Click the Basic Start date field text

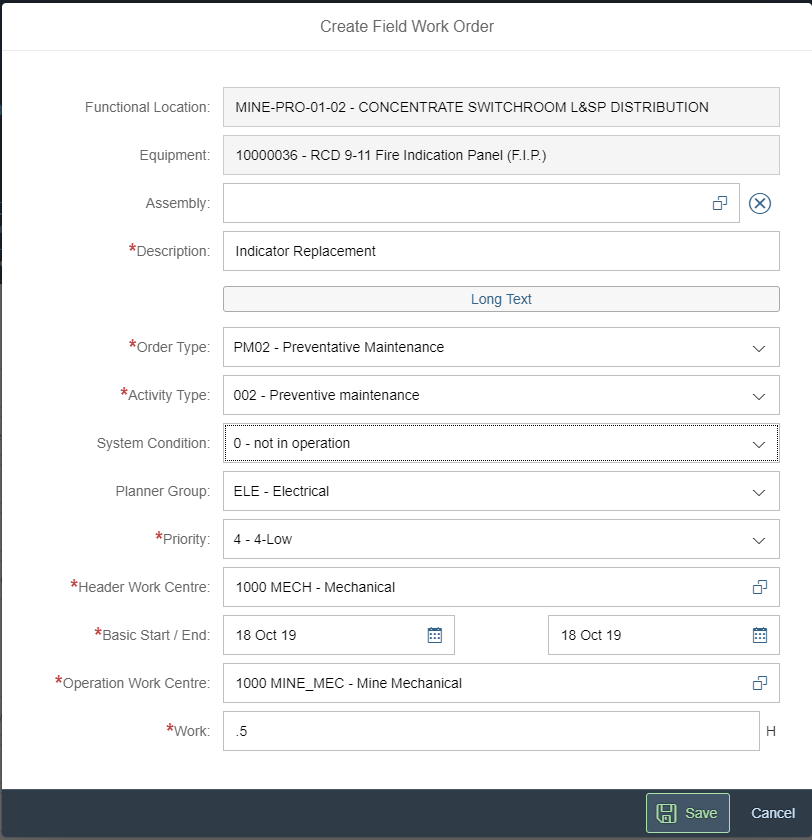tap(266, 635)
